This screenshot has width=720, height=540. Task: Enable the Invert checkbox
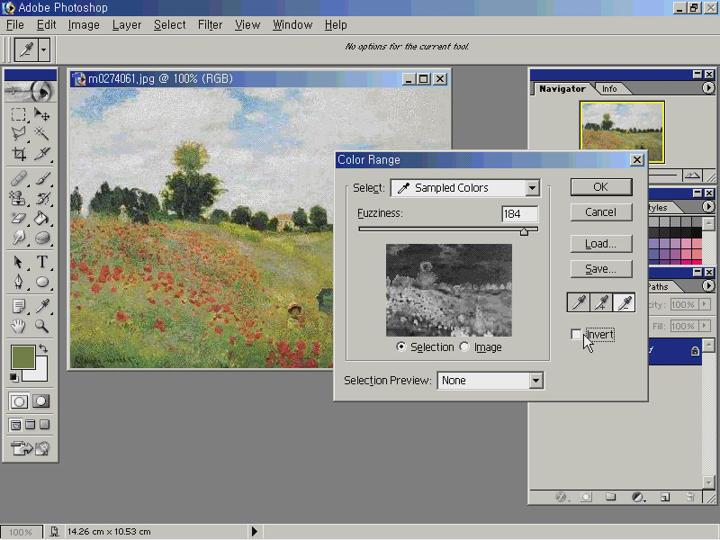(x=575, y=334)
